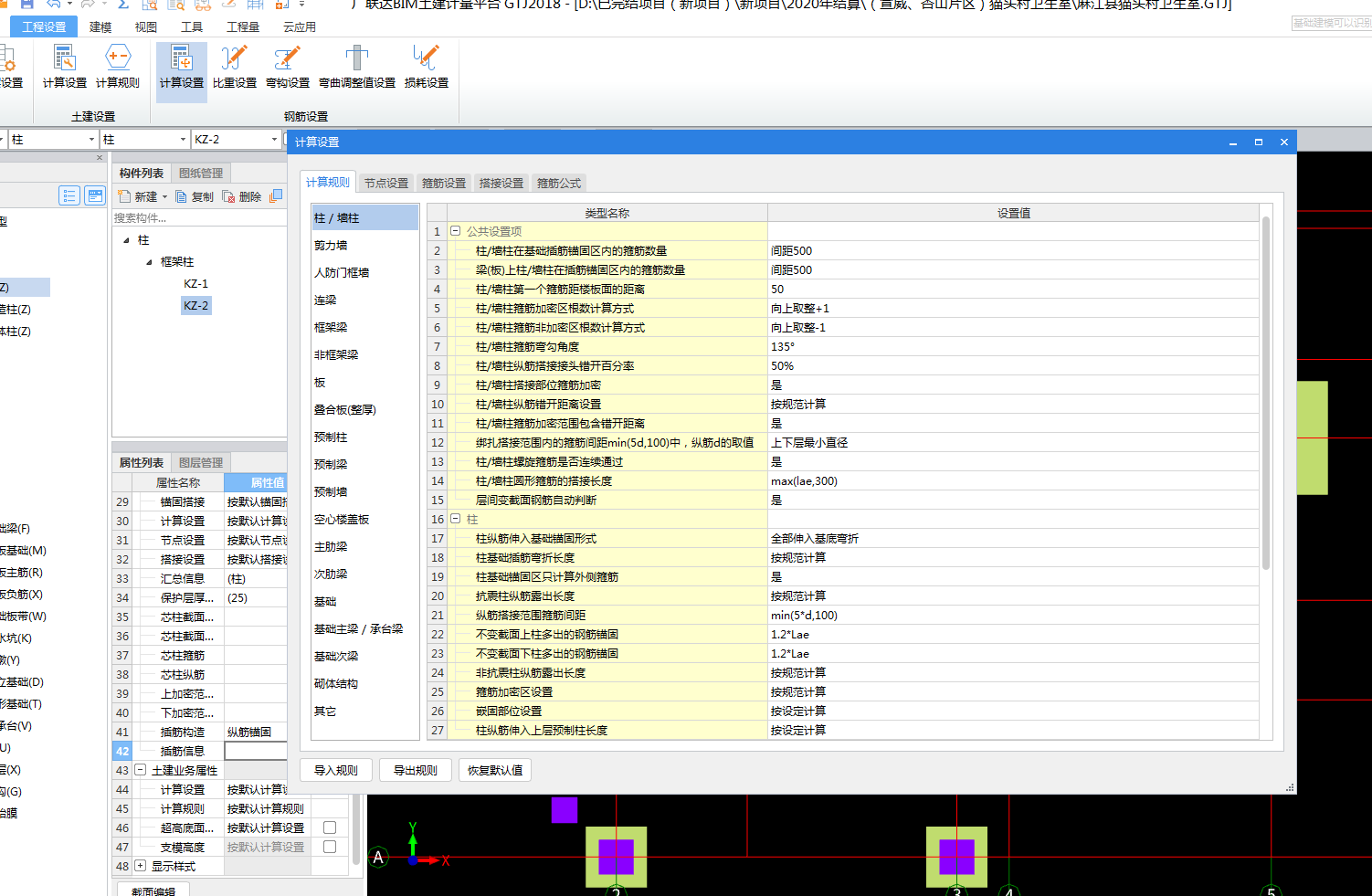This screenshot has height=896, width=1372.
Task: Open 比重设置 in the ribbon
Action: (235, 66)
